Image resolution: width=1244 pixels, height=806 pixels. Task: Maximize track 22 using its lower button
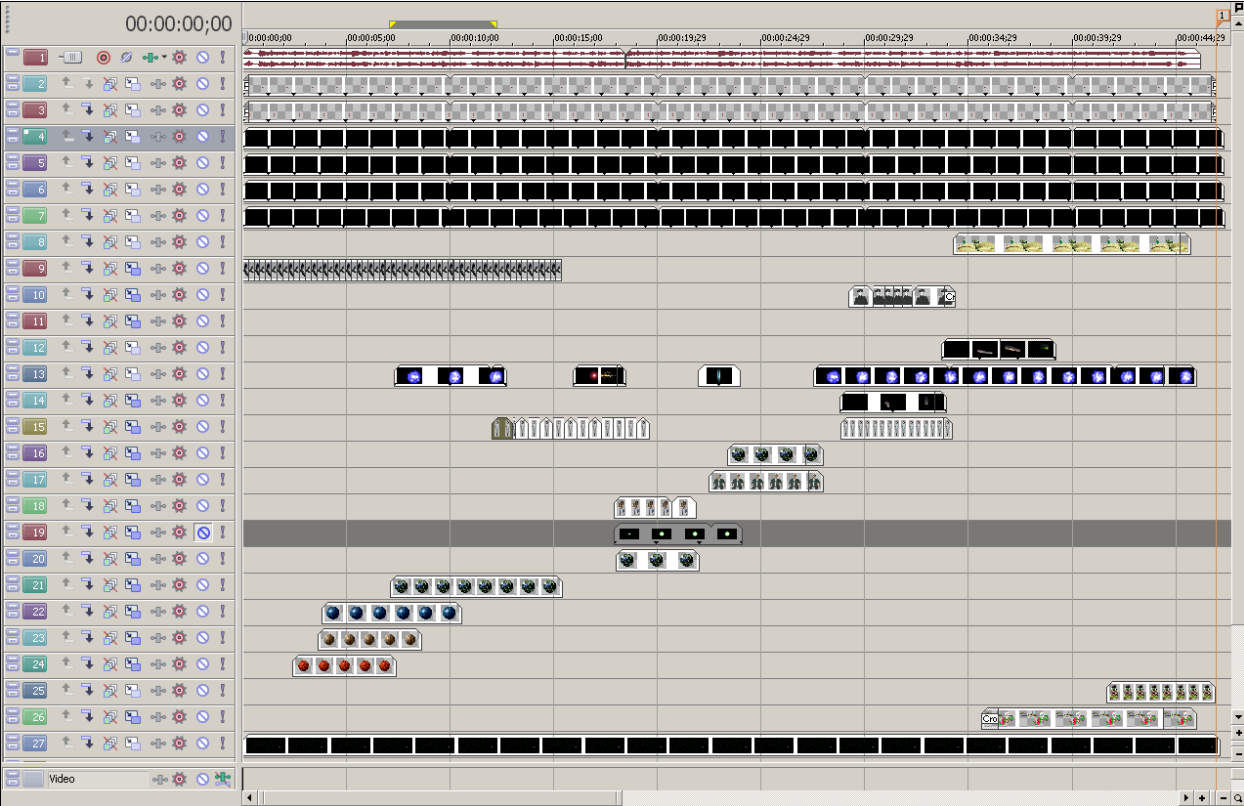(13, 615)
